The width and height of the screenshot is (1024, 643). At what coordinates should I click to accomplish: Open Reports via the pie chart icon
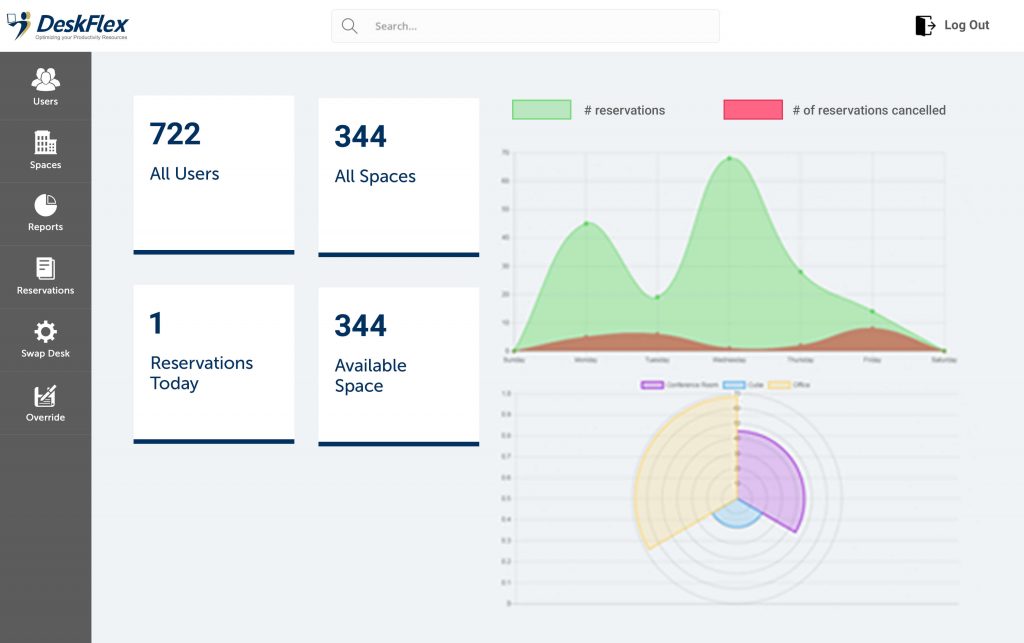(45, 205)
